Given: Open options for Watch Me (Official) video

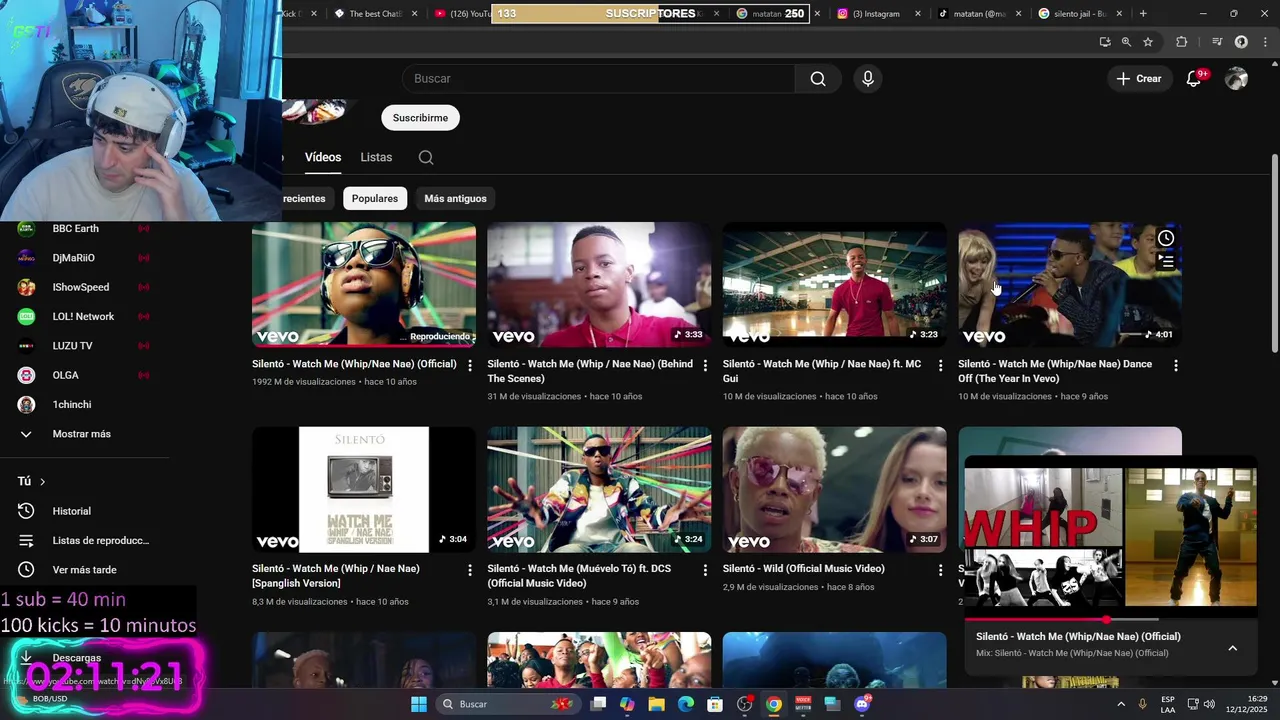Looking at the screenshot, I should pos(470,366).
